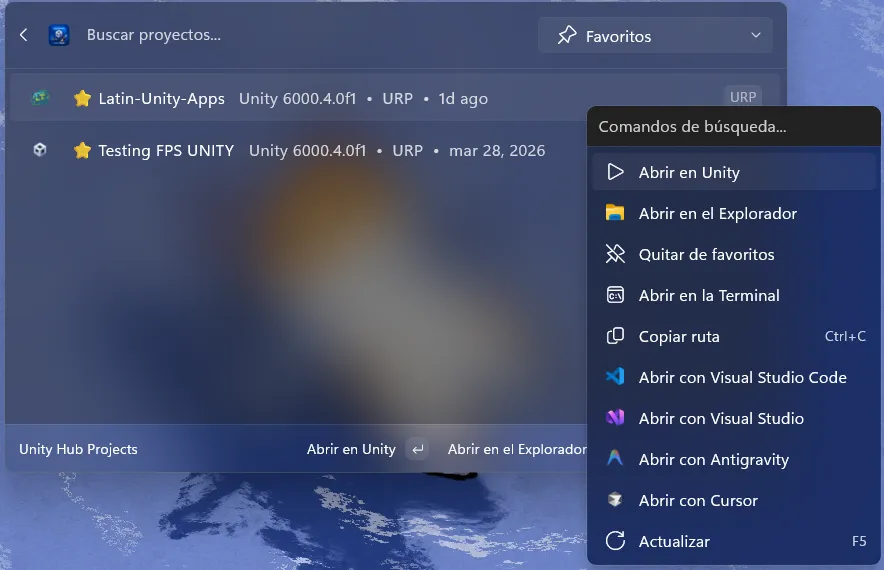Choose Abrir con Cursor
This screenshot has height=570, width=884.
coord(733,500)
